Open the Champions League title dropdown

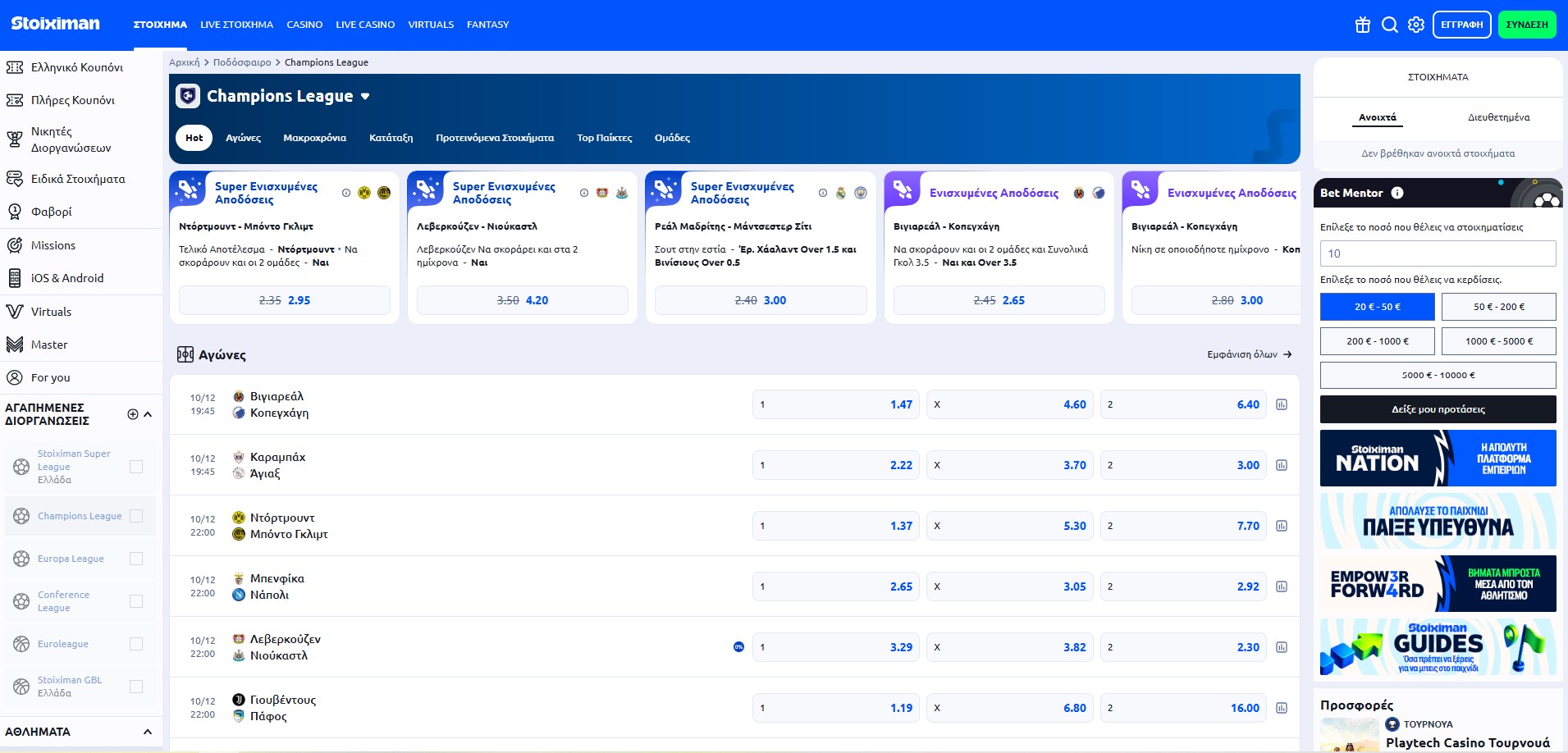point(365,97)
